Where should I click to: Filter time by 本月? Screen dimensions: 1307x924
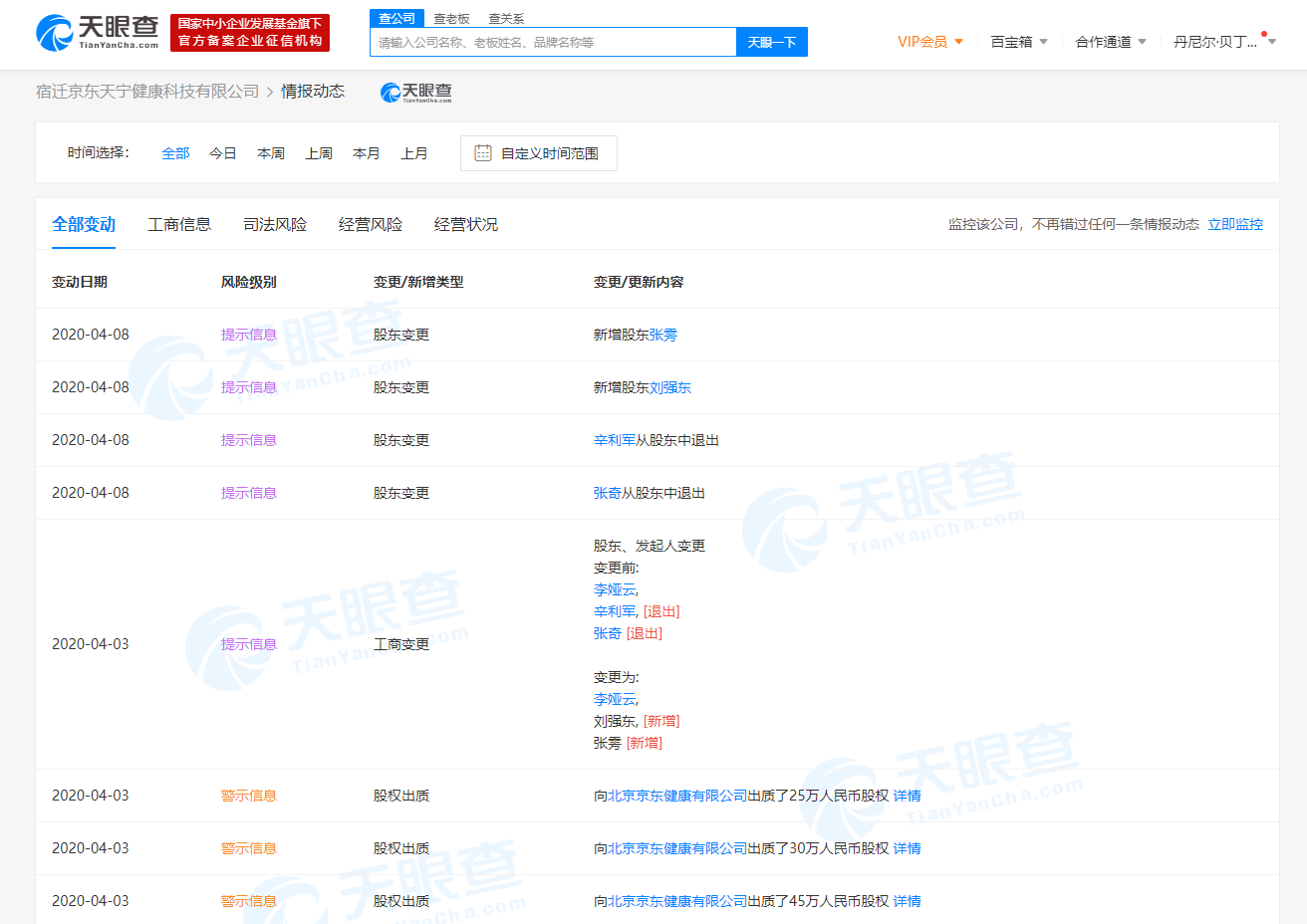tap(367, 153)
